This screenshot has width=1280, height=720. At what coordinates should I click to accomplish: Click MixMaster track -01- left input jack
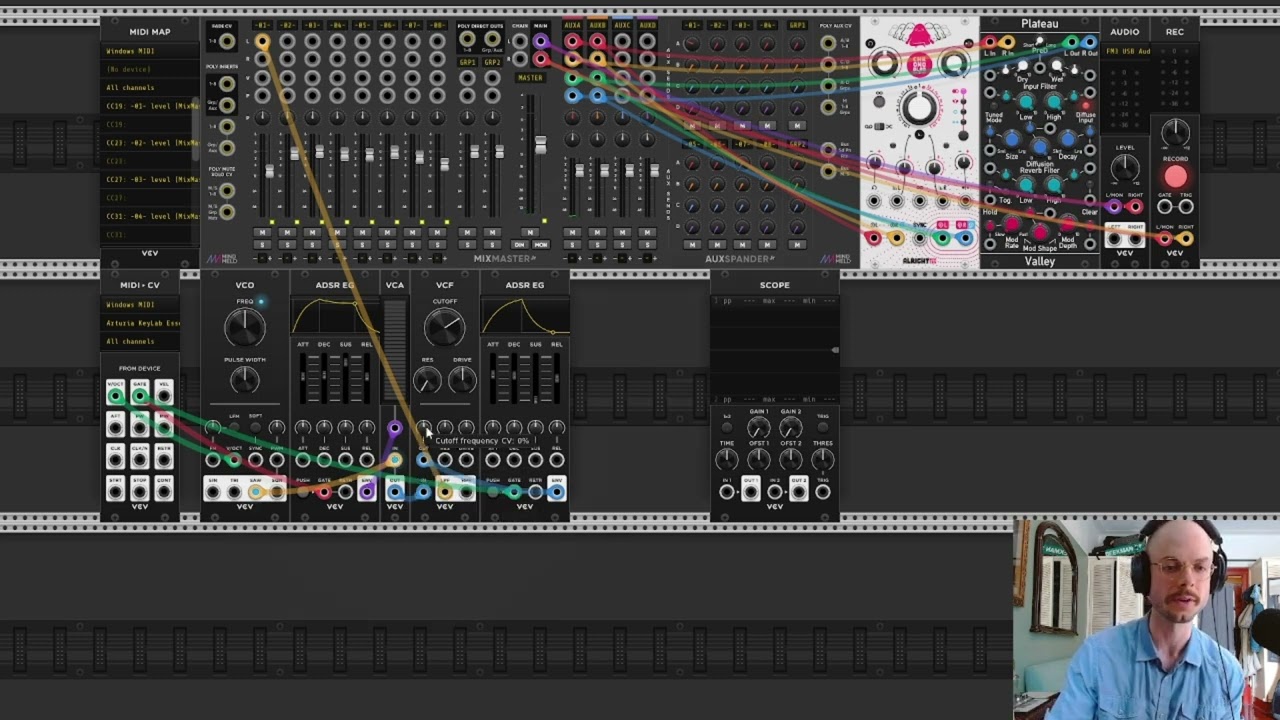pos(262,41)
